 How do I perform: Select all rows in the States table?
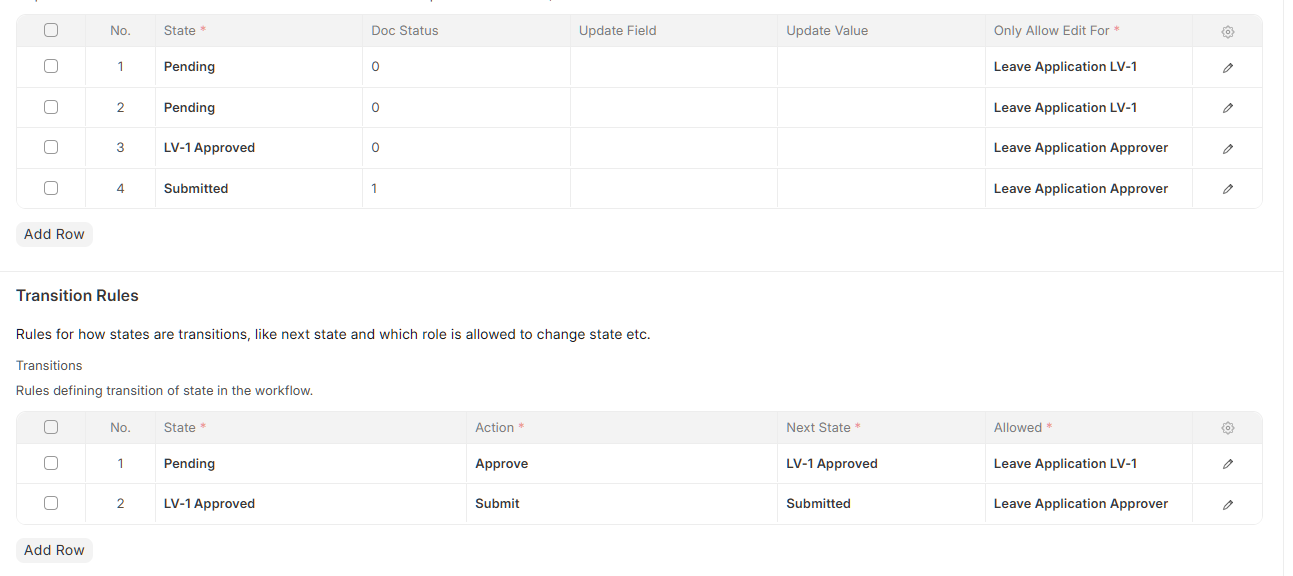pyautogui.click(x=50, y=30)
